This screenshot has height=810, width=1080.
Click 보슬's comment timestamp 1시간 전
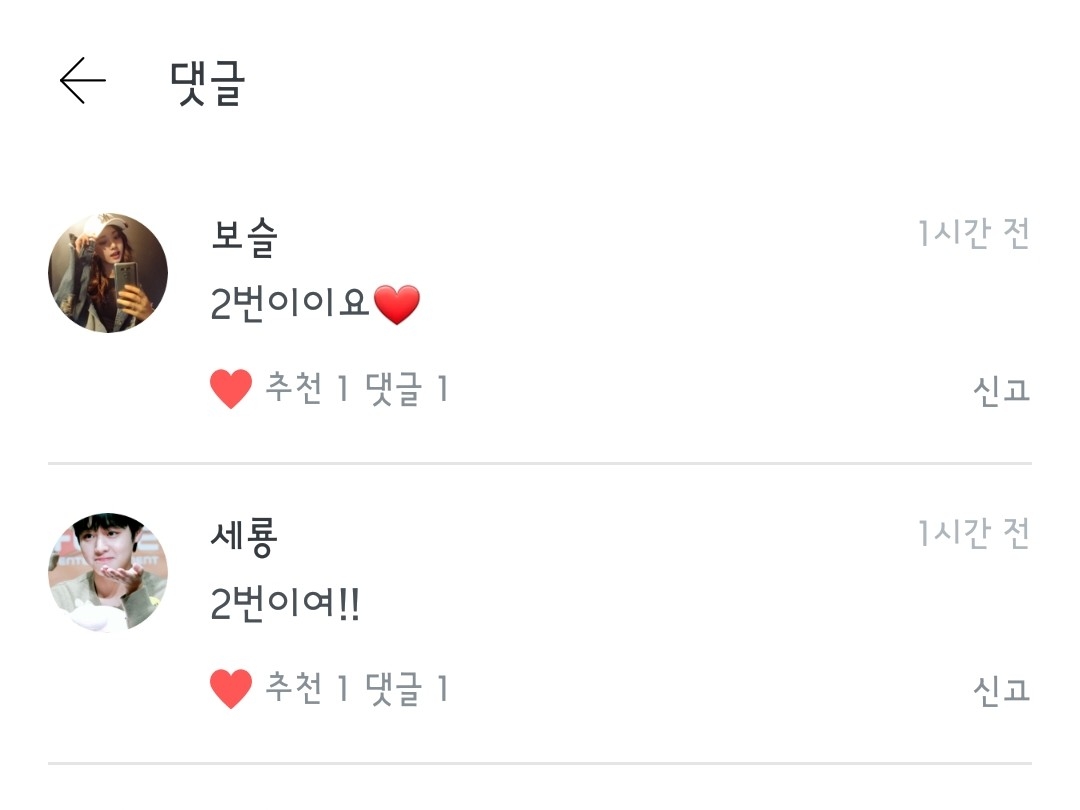coord(973,235)
